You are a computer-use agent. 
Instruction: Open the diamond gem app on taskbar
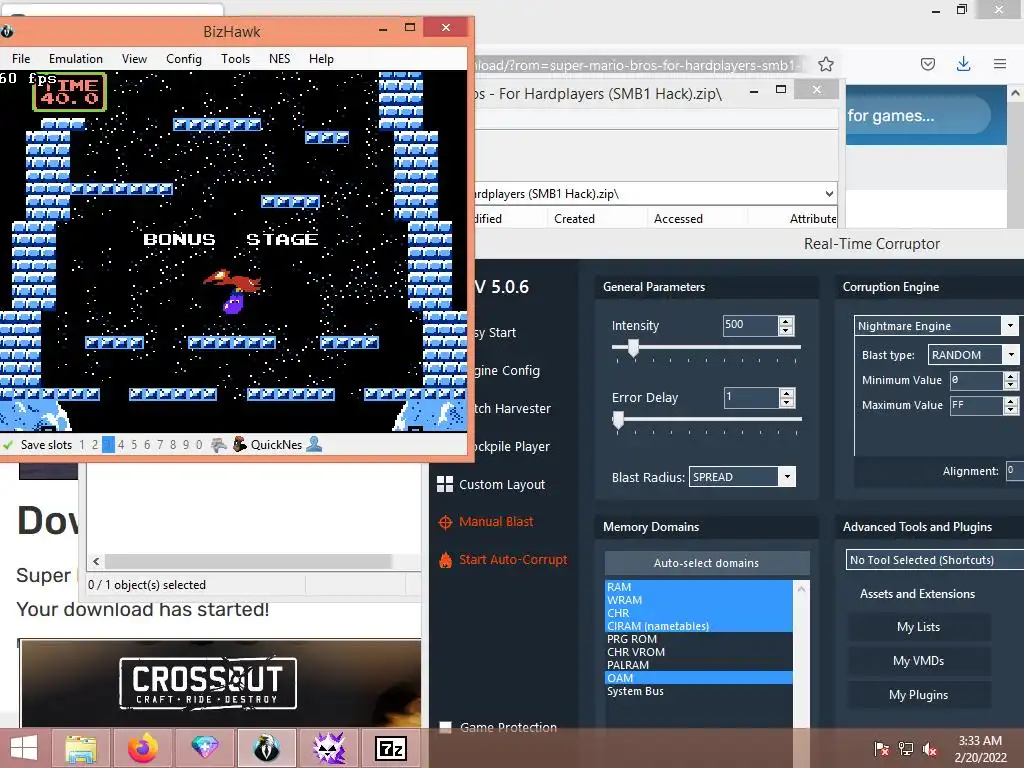point(204,748)
